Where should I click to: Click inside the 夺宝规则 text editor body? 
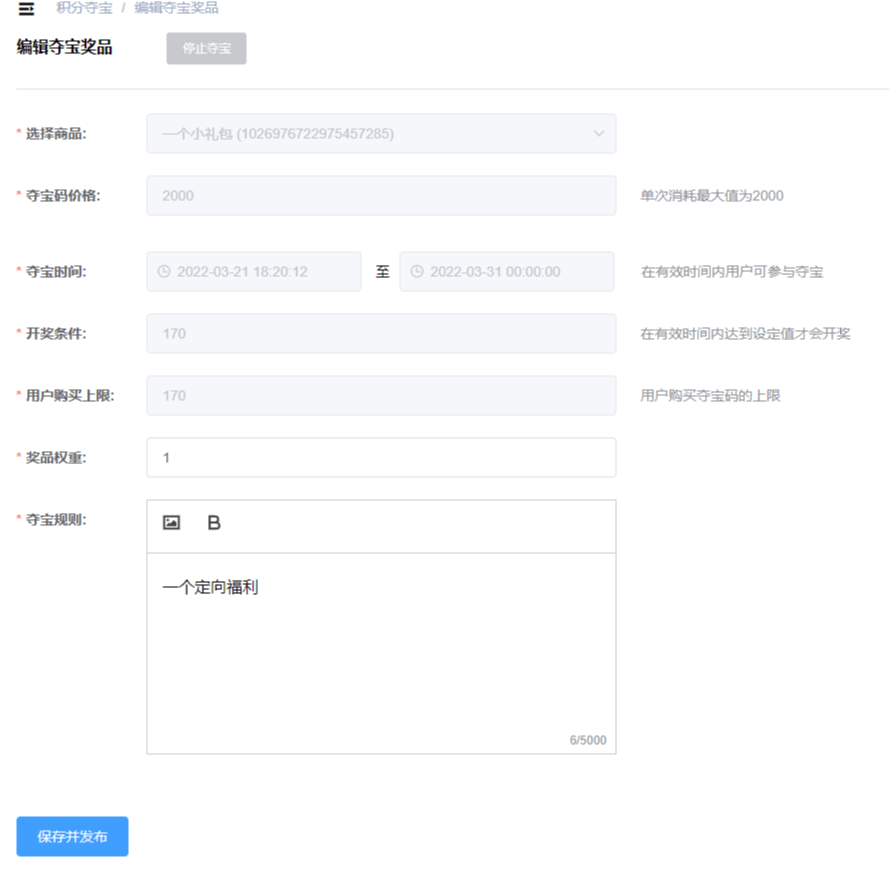click(x=380, y=650)
